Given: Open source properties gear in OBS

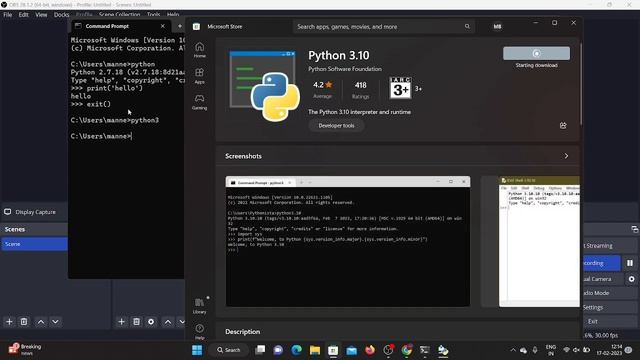Looking at the screenshot, I should pos(151,322).
